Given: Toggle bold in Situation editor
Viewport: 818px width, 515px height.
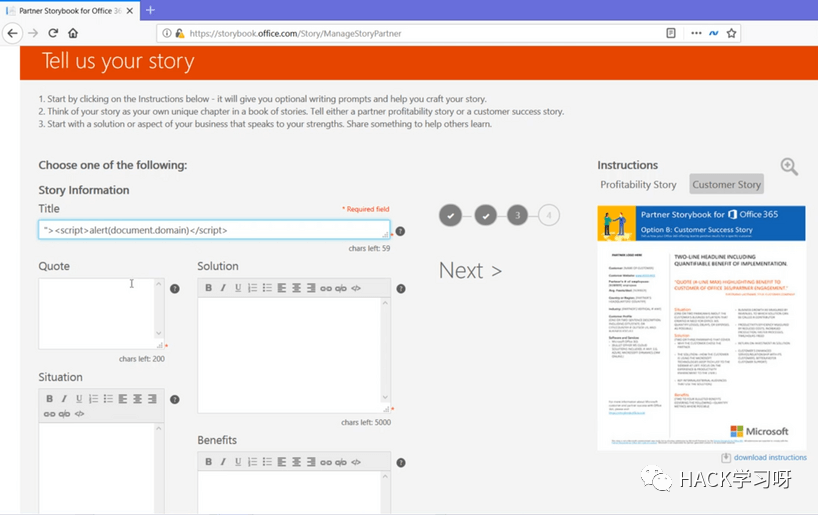Looking at the screenshot, I should point(50,399).
